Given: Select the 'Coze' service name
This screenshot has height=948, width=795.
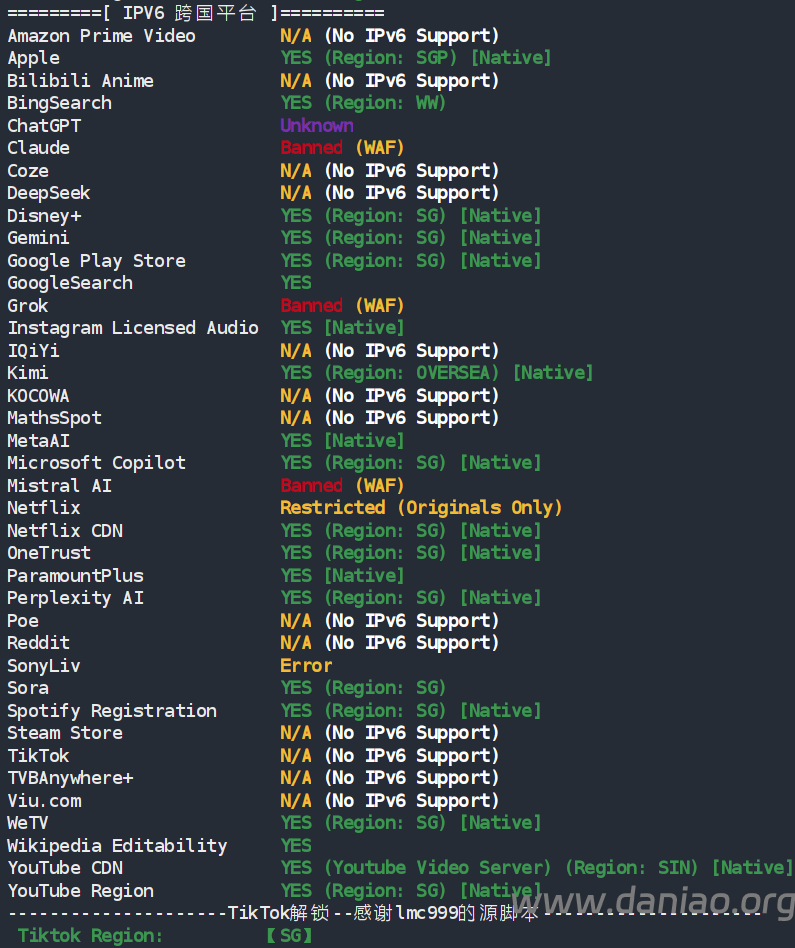Looking at the screenshot, I should click(x=28, y=171).
